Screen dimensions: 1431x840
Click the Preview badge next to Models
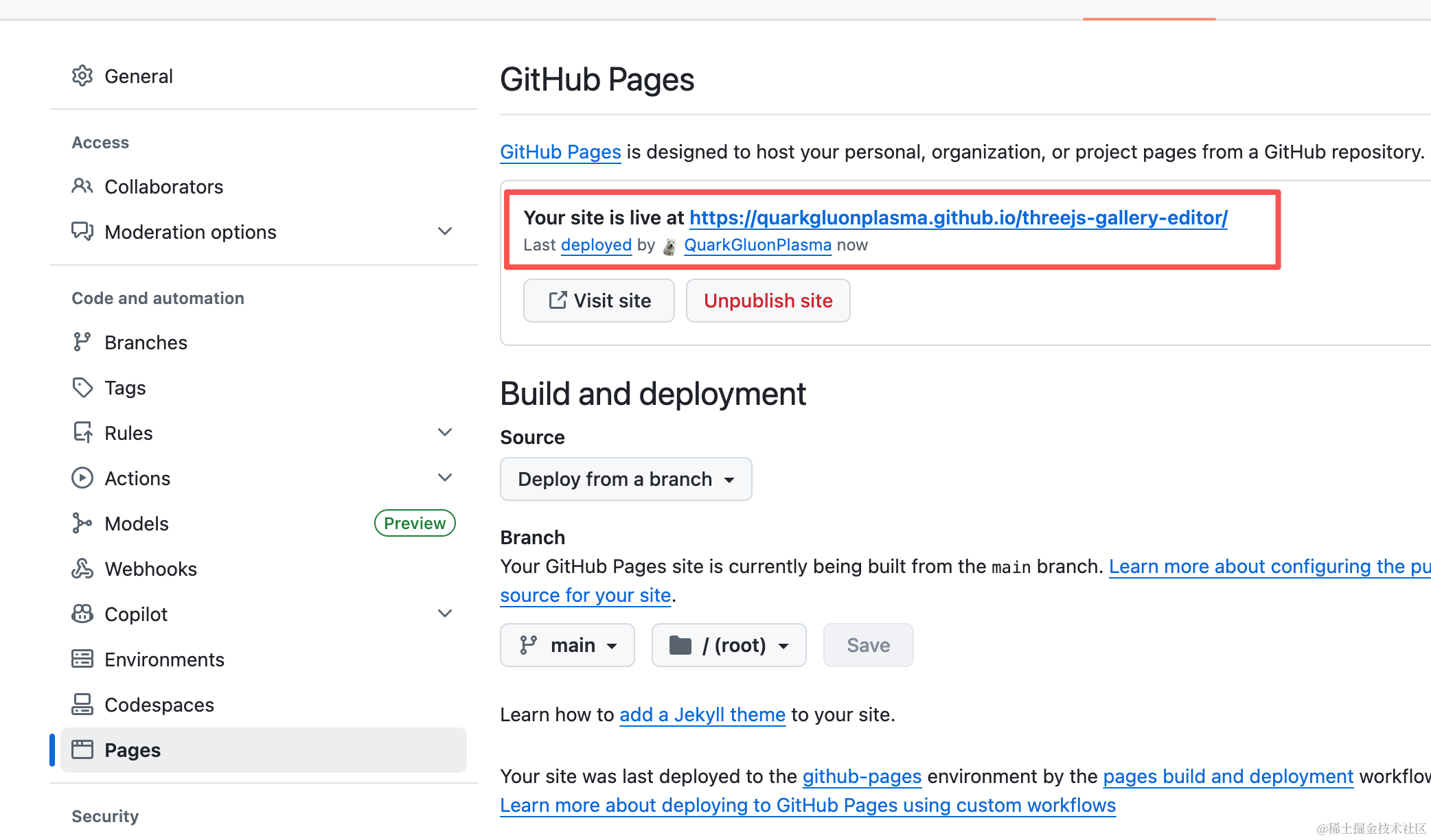415,523
